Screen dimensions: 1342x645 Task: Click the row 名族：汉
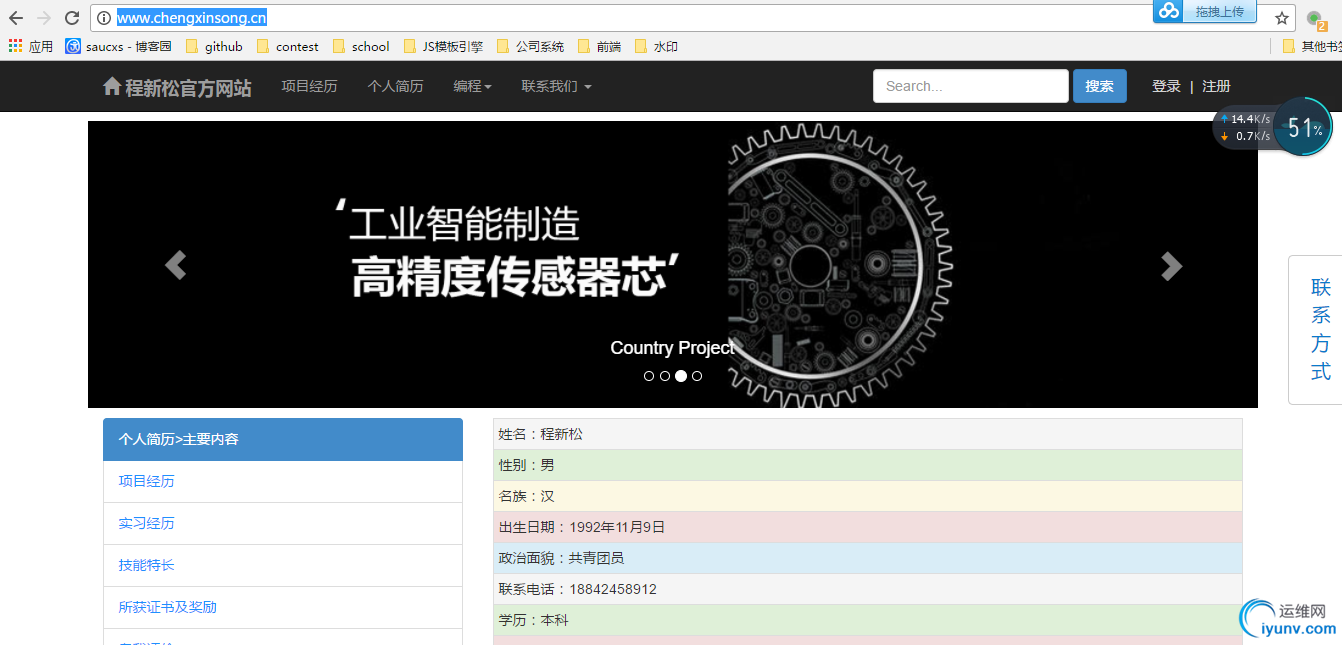pos(868,496)
